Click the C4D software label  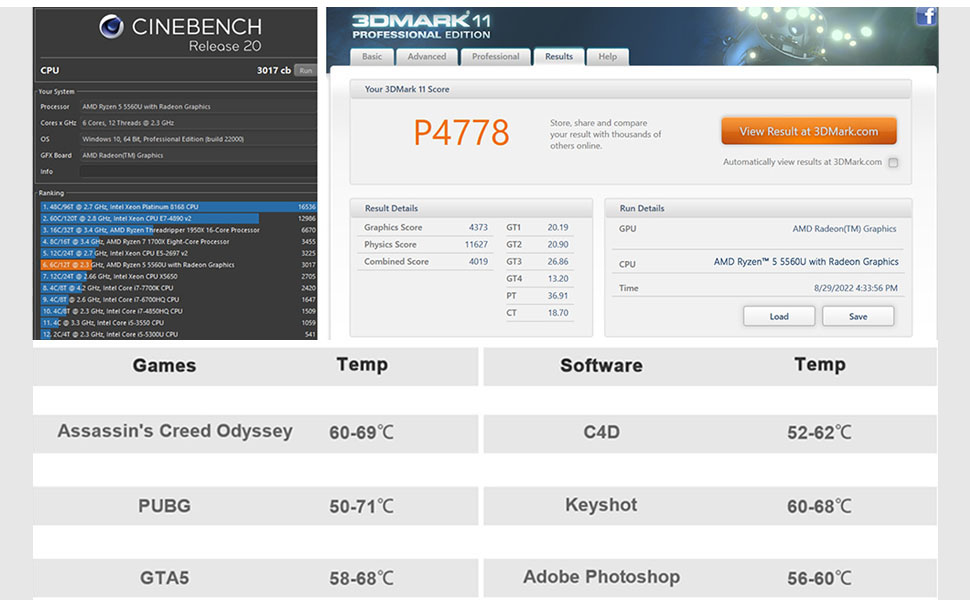(601, 432)
